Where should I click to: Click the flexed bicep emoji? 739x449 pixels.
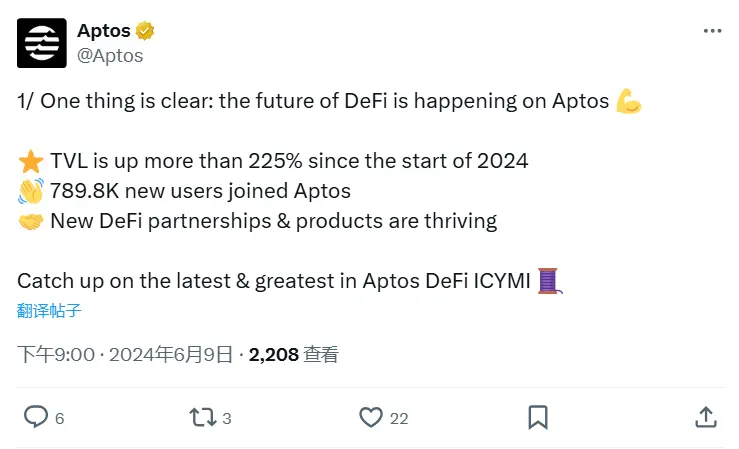629,101
